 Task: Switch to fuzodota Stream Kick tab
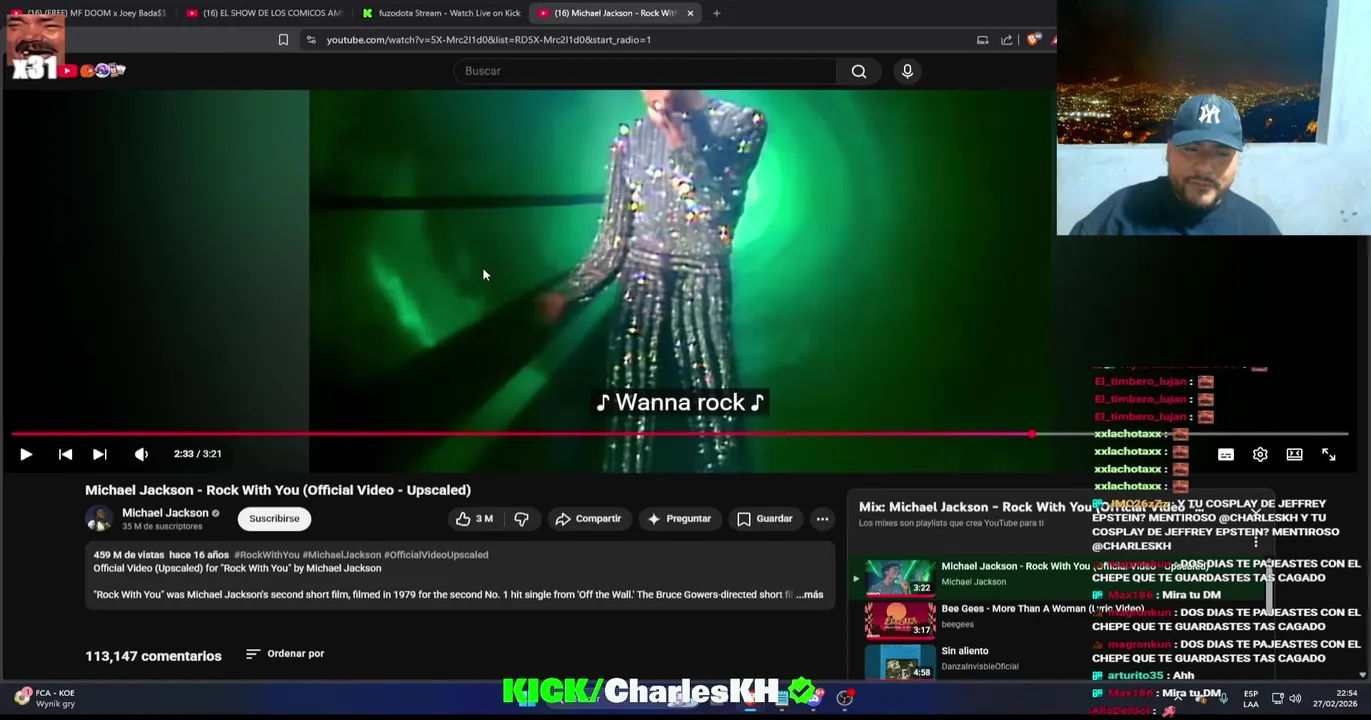point(441,13)
